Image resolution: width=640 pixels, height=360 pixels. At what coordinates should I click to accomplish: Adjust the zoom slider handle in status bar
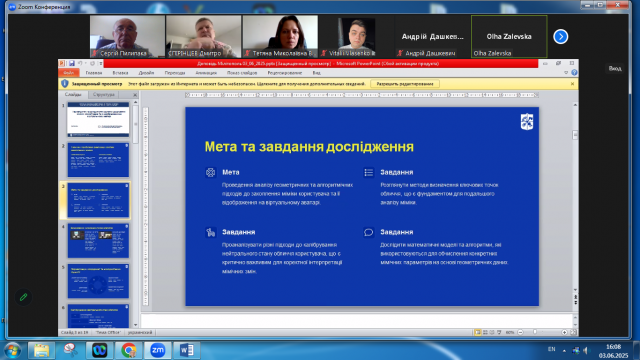535,332
